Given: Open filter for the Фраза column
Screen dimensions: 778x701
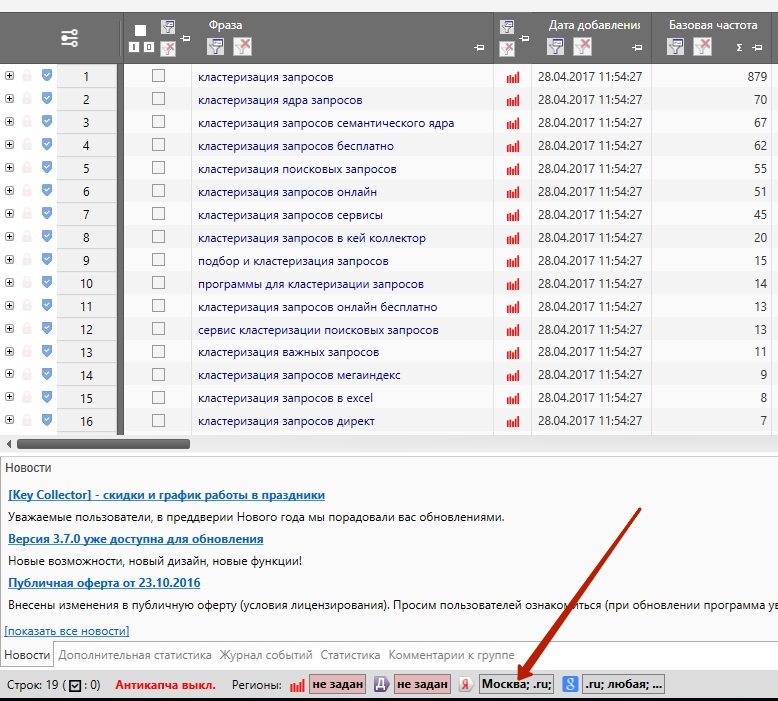Looking at the screenshot, I should [215, 47].
